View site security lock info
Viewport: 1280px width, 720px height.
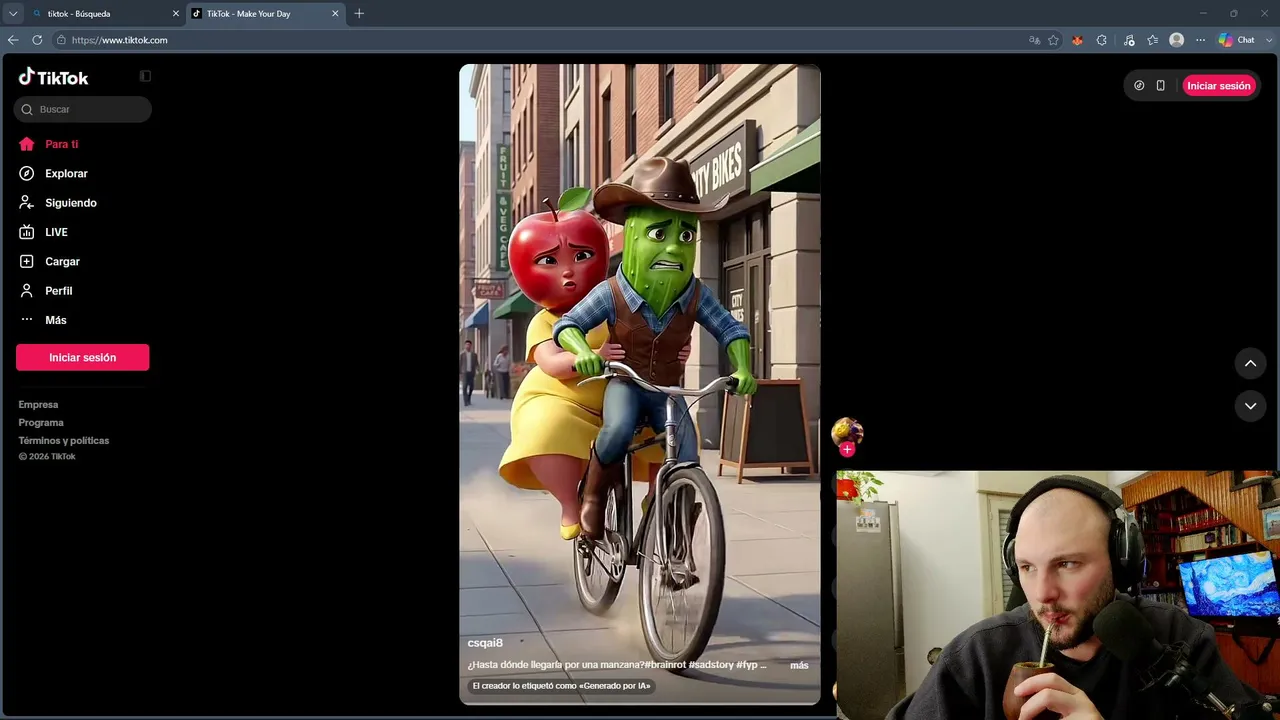[61, 40]
